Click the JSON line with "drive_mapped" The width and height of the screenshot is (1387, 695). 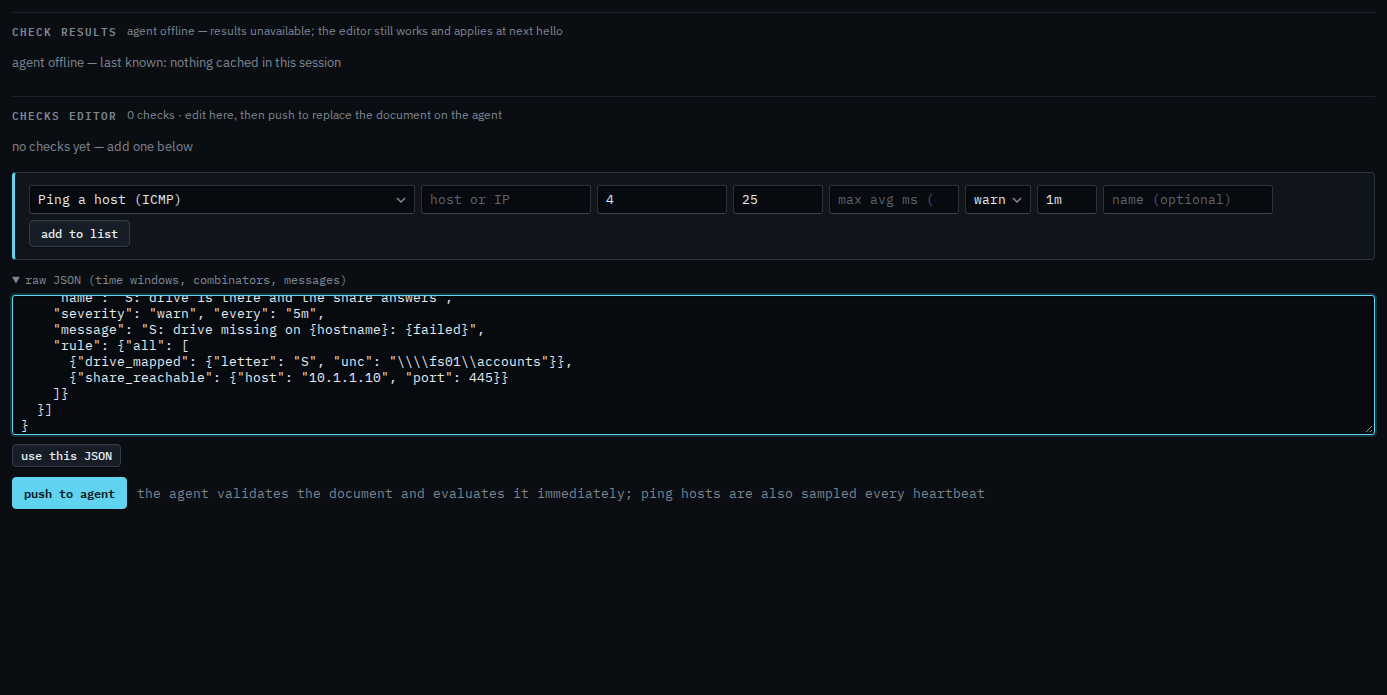tap(320, 361)
